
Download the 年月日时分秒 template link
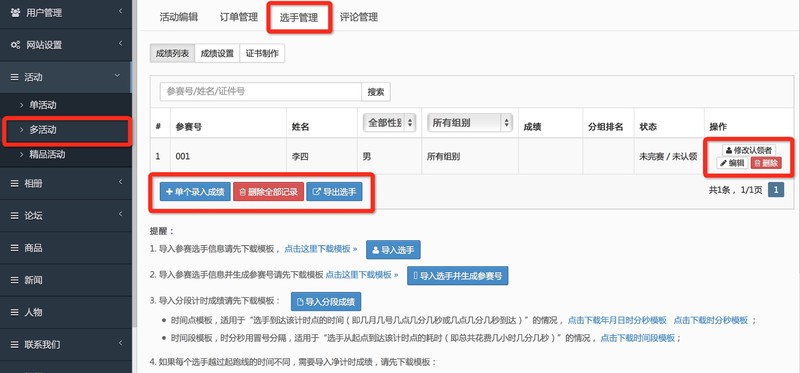click(x=617, y=320)
